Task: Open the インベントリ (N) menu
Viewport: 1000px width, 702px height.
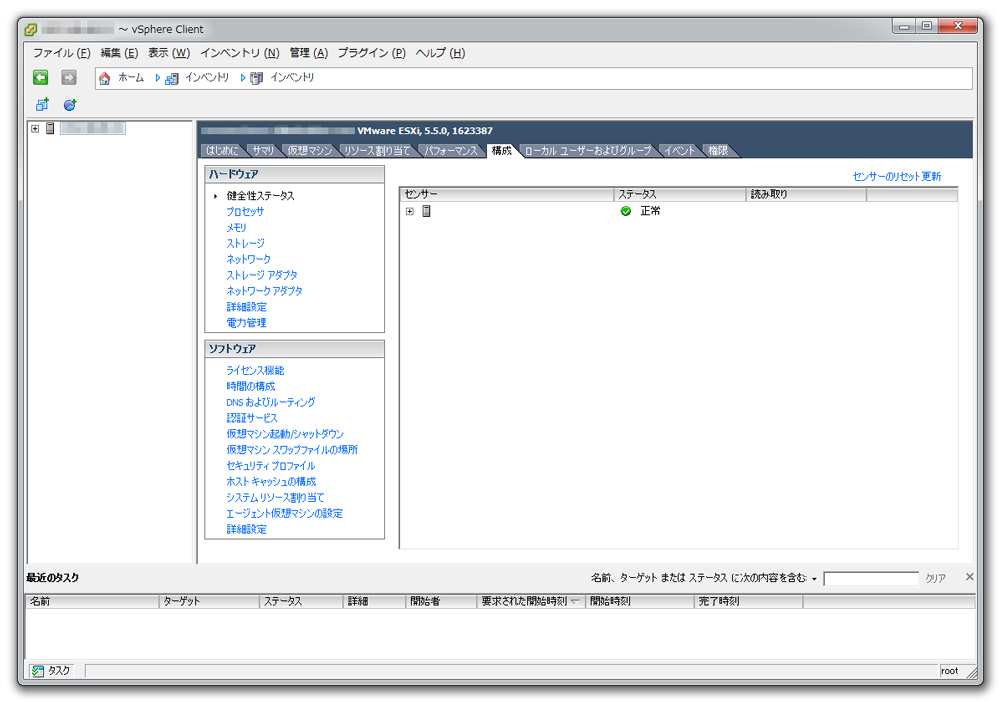Action: click(240, 53)
